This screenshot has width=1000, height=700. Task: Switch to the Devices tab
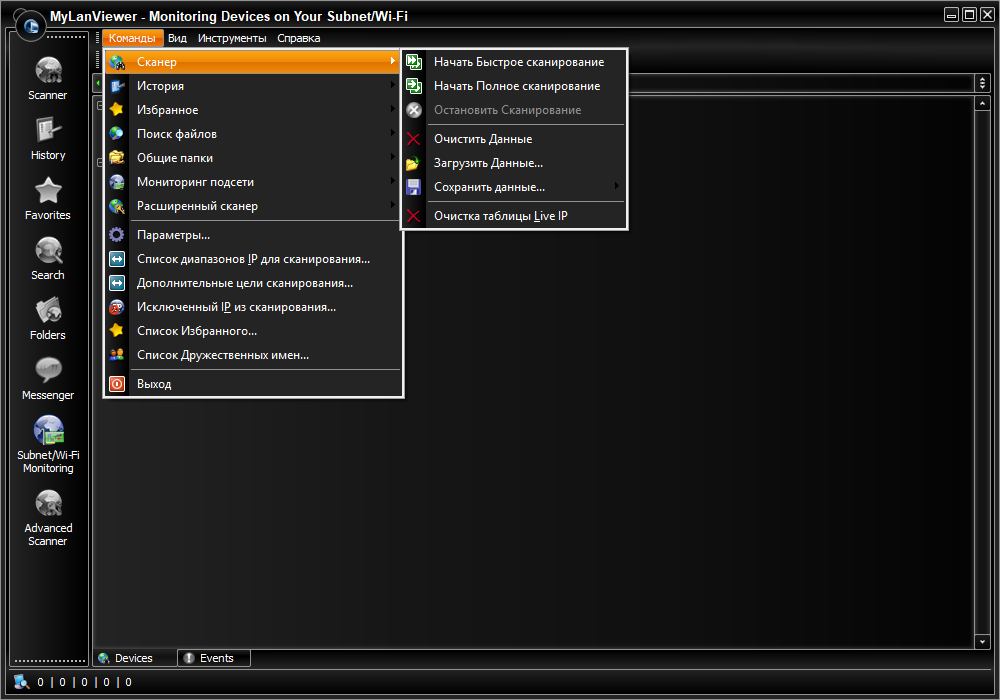pyautogui.click(x=135, y=658)
